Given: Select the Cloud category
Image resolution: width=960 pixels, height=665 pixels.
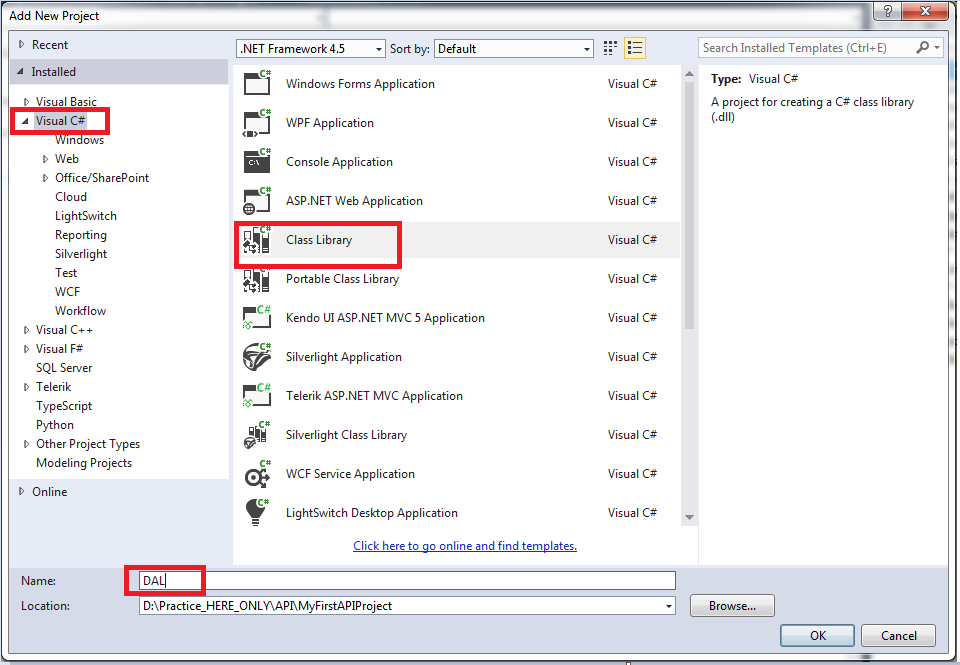Looking at the screenshot, I should [x=71, y=197].
